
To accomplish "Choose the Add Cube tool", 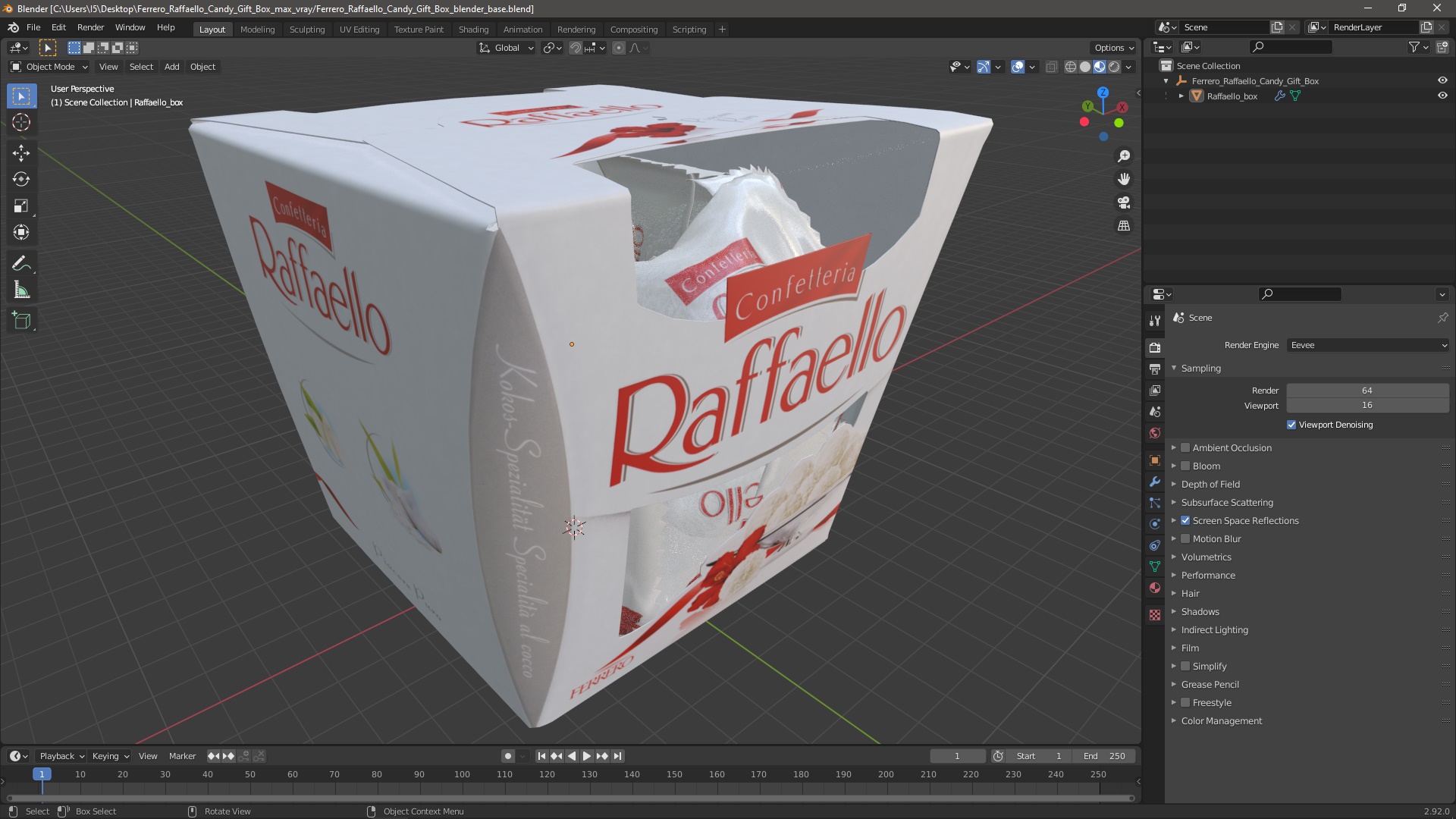I will (21, 320).
